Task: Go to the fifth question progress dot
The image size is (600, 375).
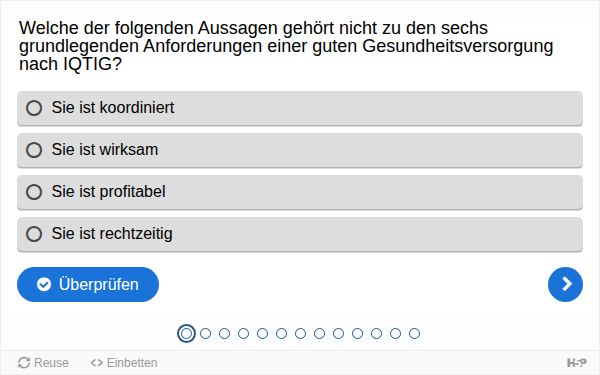Action: pos(262,333)
